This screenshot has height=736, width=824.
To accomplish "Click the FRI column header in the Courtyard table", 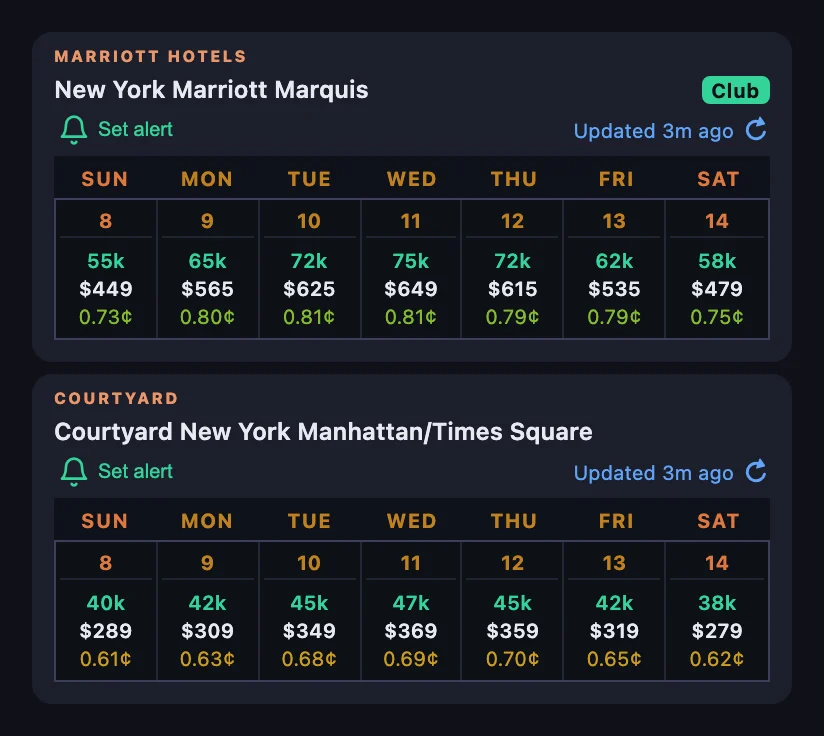I will 616,521.
